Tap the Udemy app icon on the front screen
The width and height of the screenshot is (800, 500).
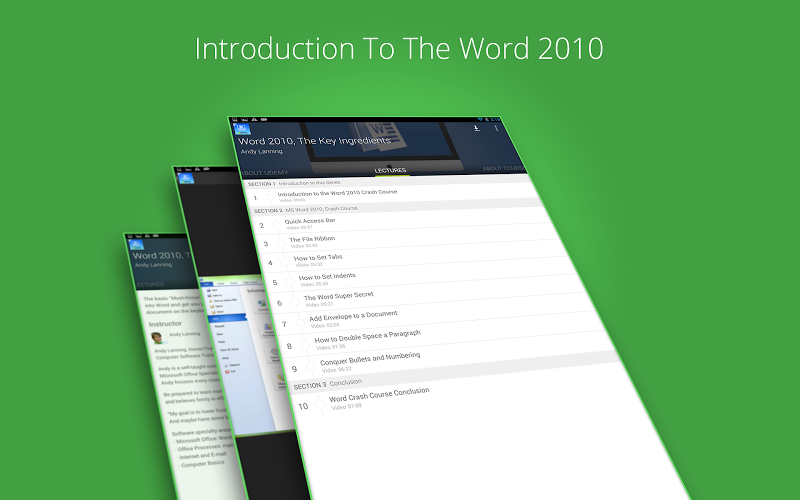pos(242,129)
